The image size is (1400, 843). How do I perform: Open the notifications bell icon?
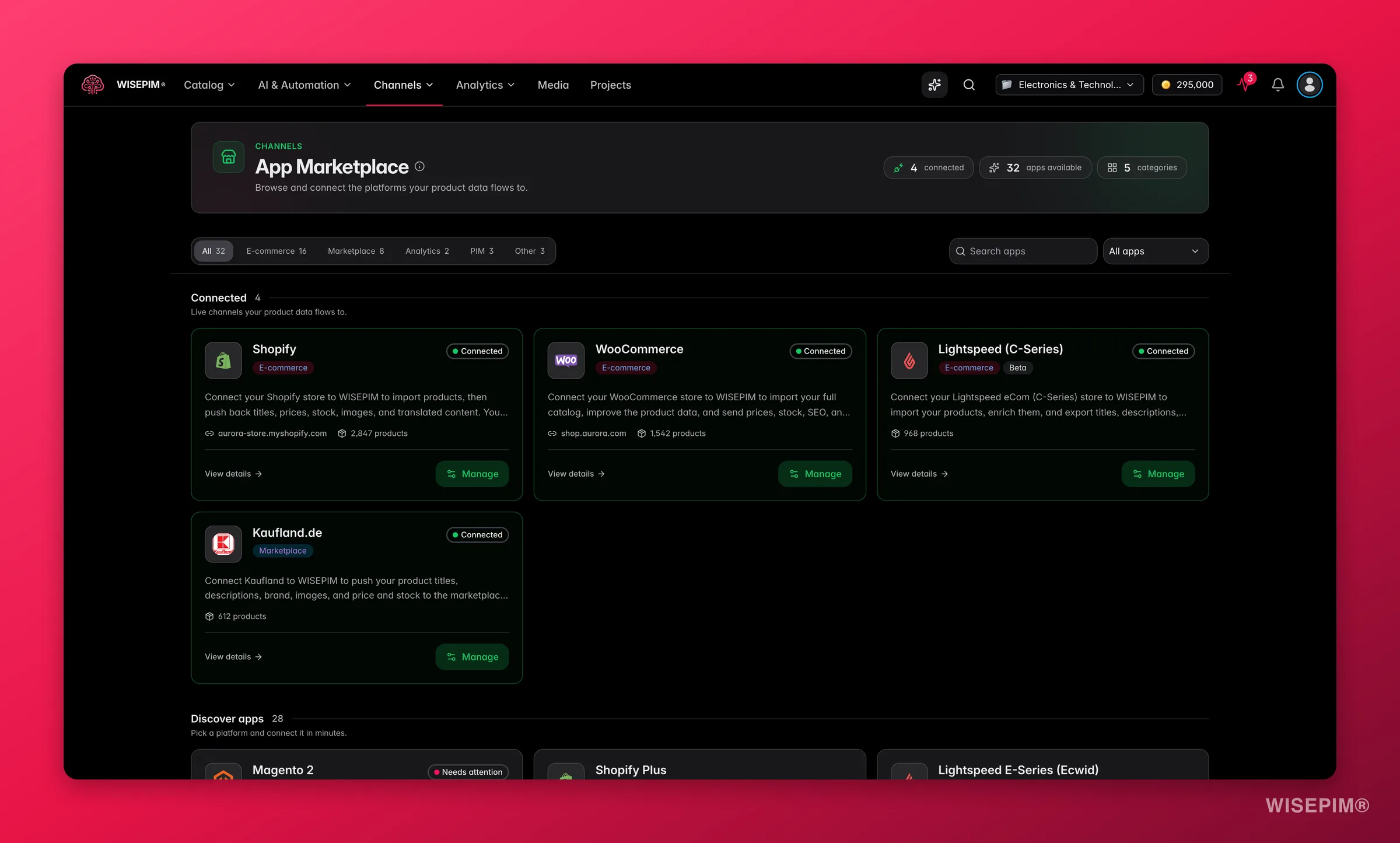(1277, 85)
